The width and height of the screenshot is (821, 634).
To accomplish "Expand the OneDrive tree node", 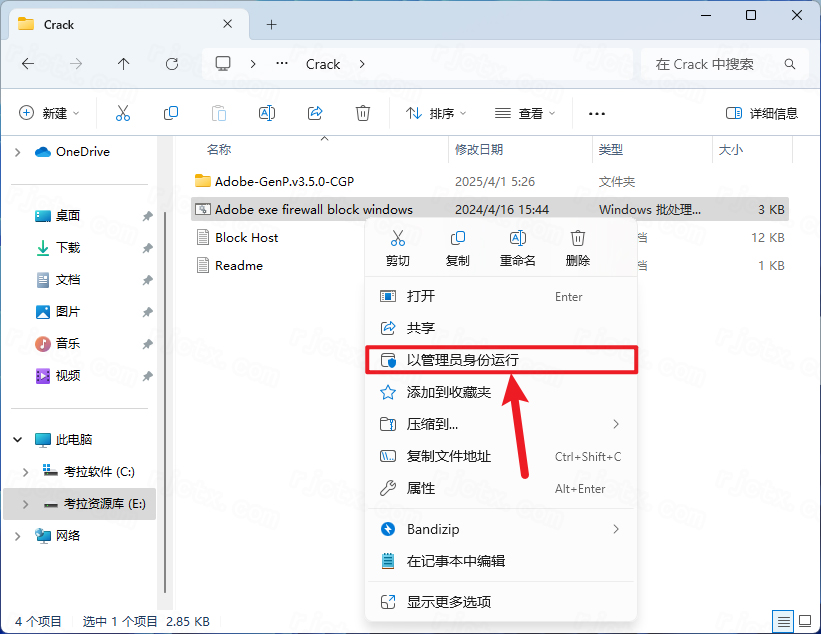I will (17, 152).
